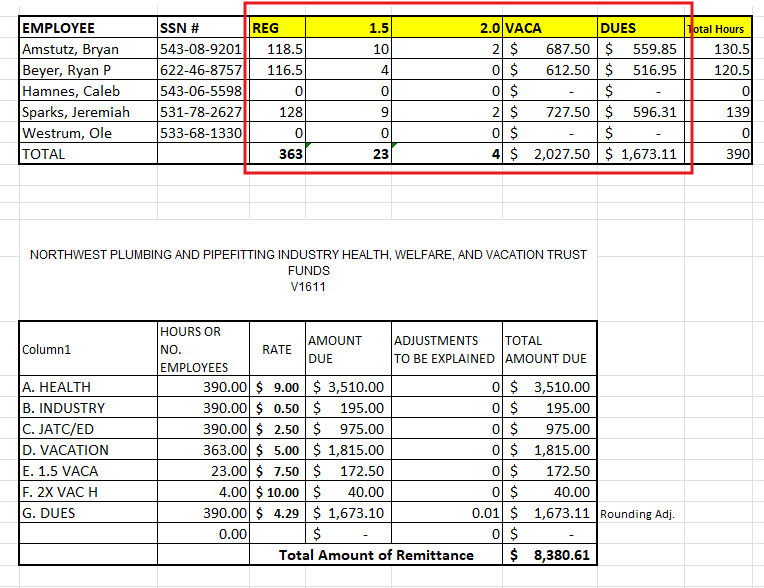Click the 0.01 adjustment cell

(447, 512)
